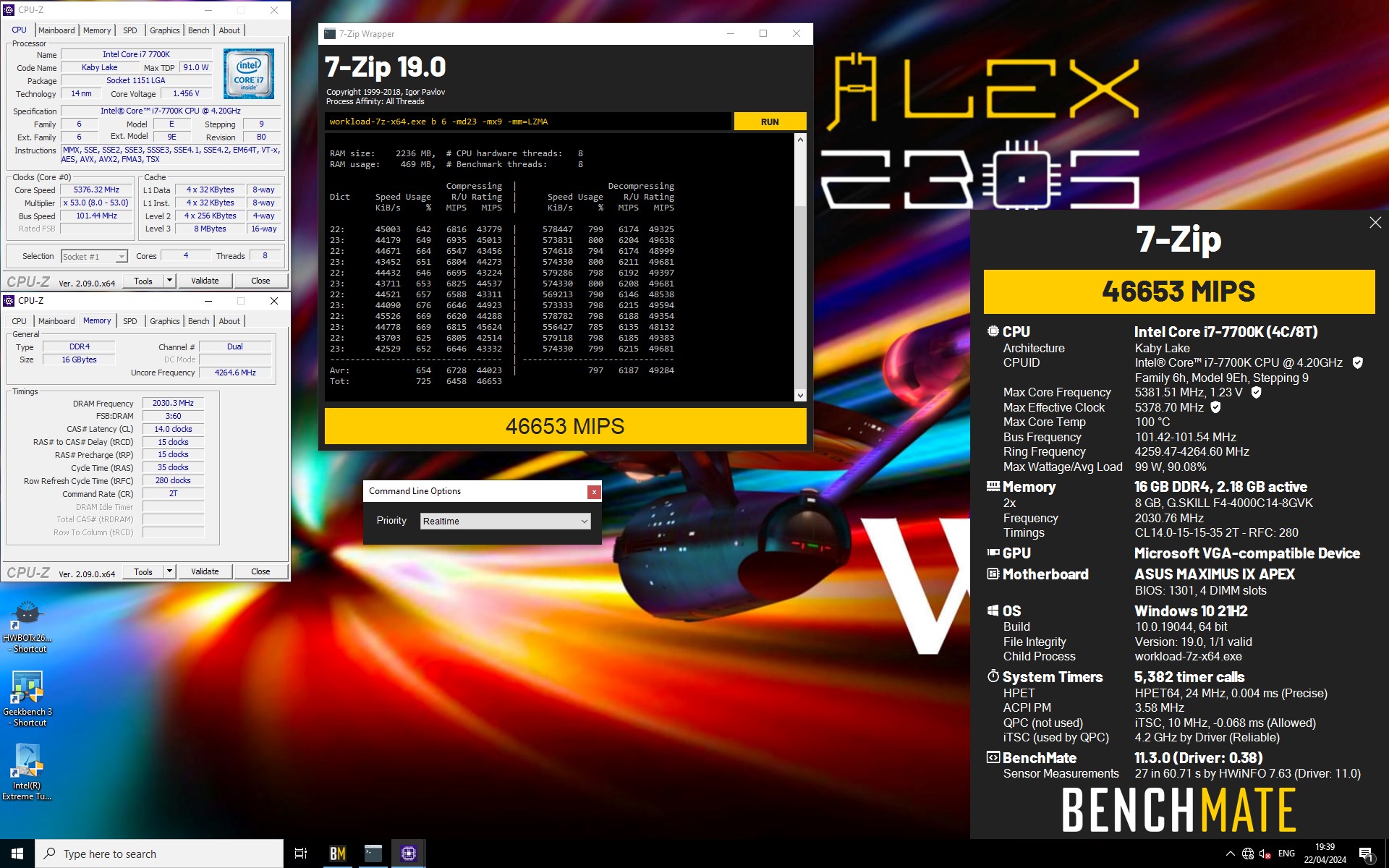Click the Intel Core i7 logo in CPU-Z
1389x868 pixels.
click(248, 74)
